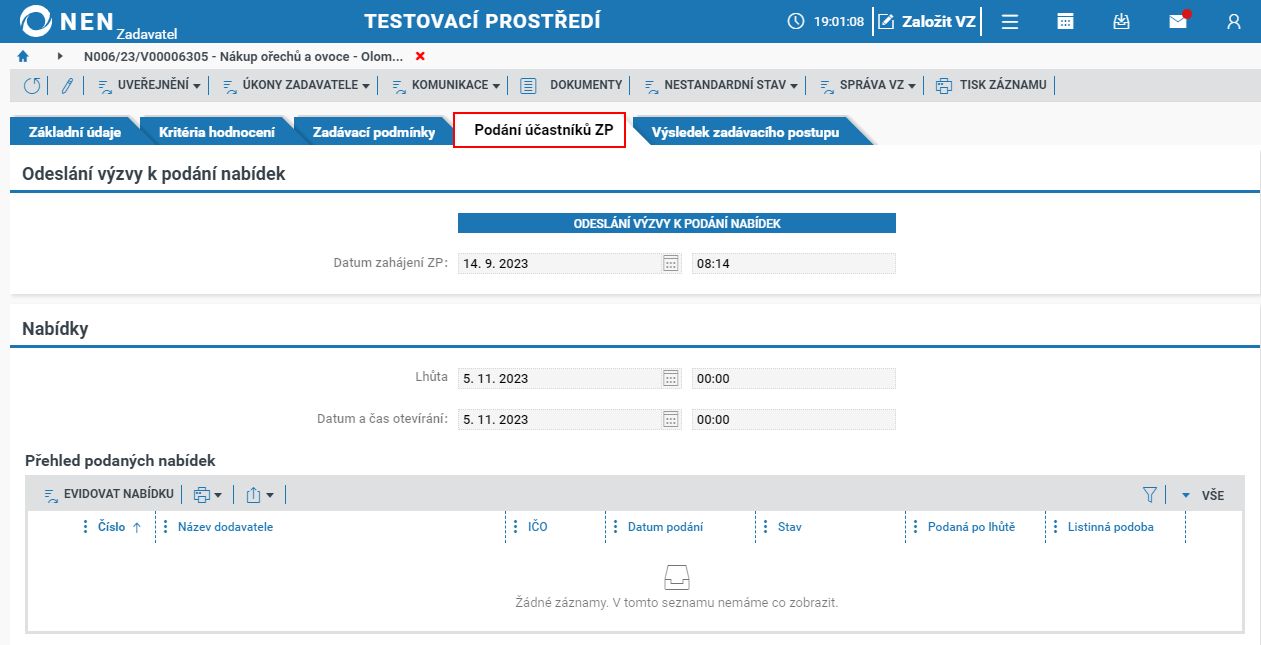Click breadcrumb N006/23/V00006305 Nákup ořechů
The width and height of the screenshot is (1261, 645).
tap(245, 56)
